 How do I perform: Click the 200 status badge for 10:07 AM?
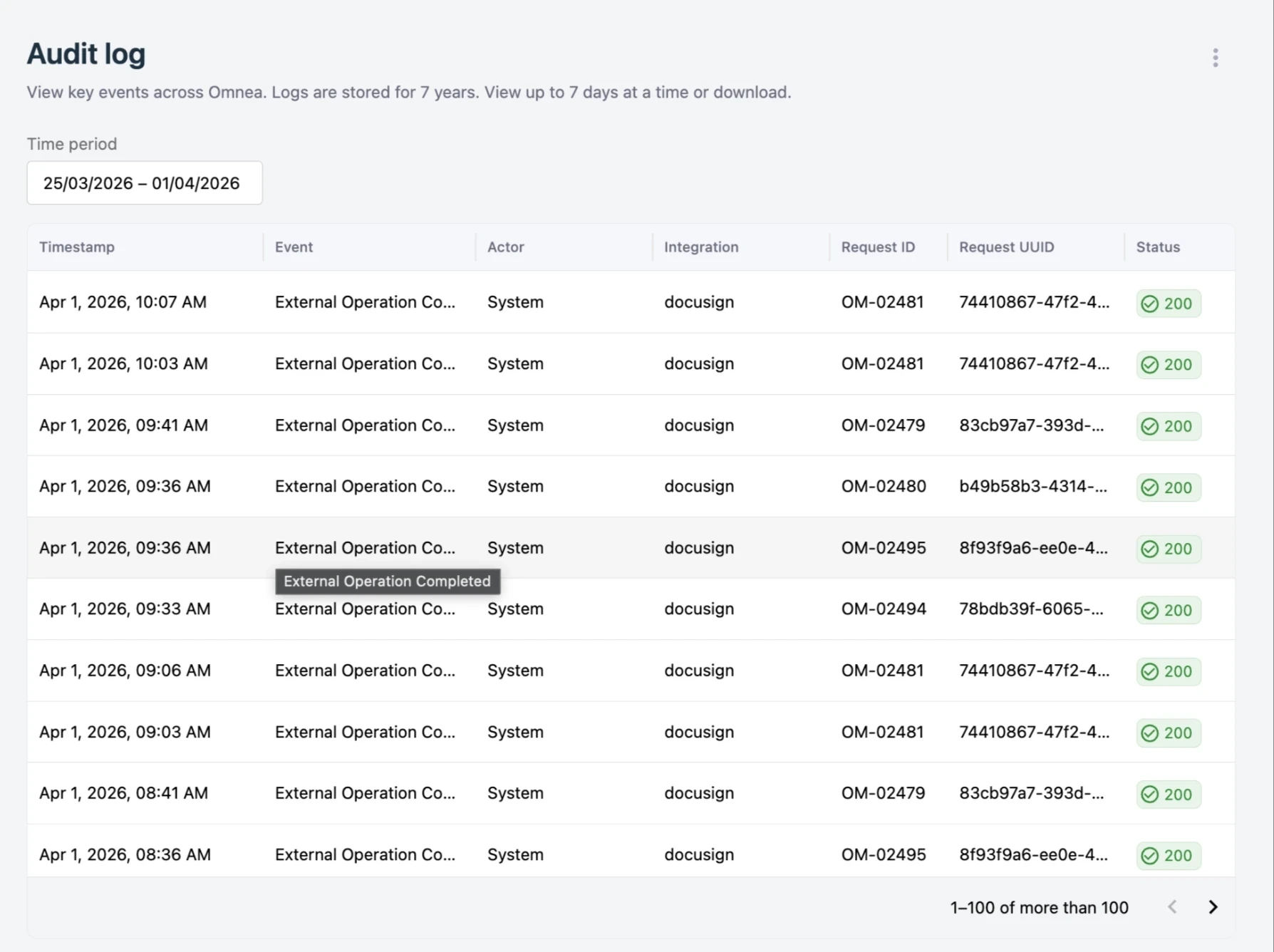1169,304
